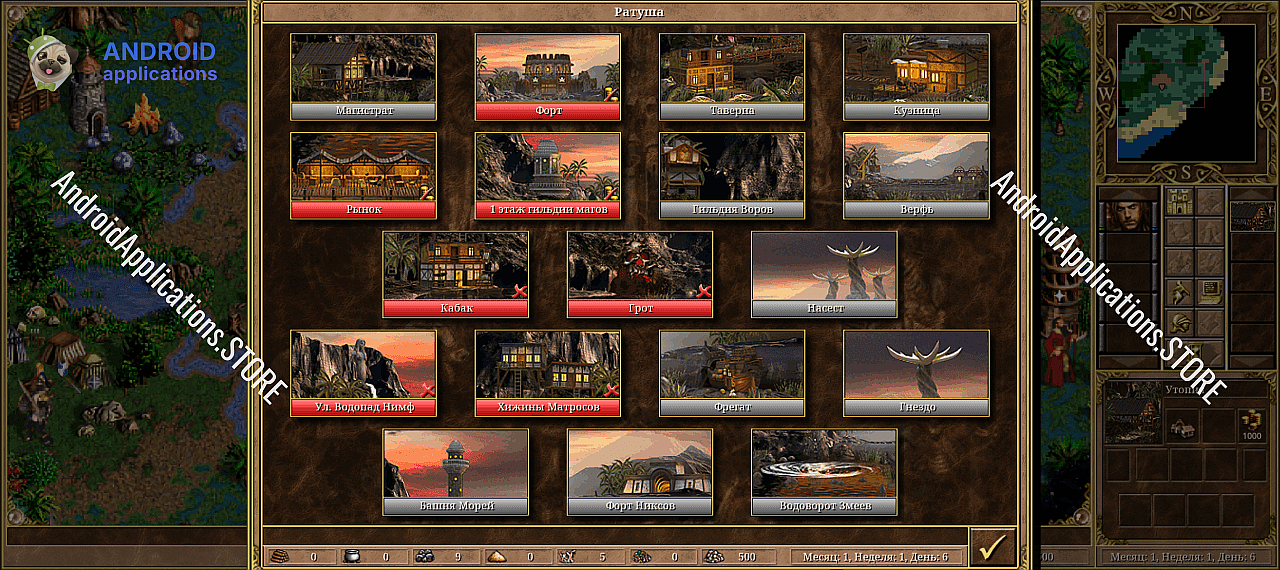Select the Форт building card
1280x570 pixels.
click(x=547, y=76)
